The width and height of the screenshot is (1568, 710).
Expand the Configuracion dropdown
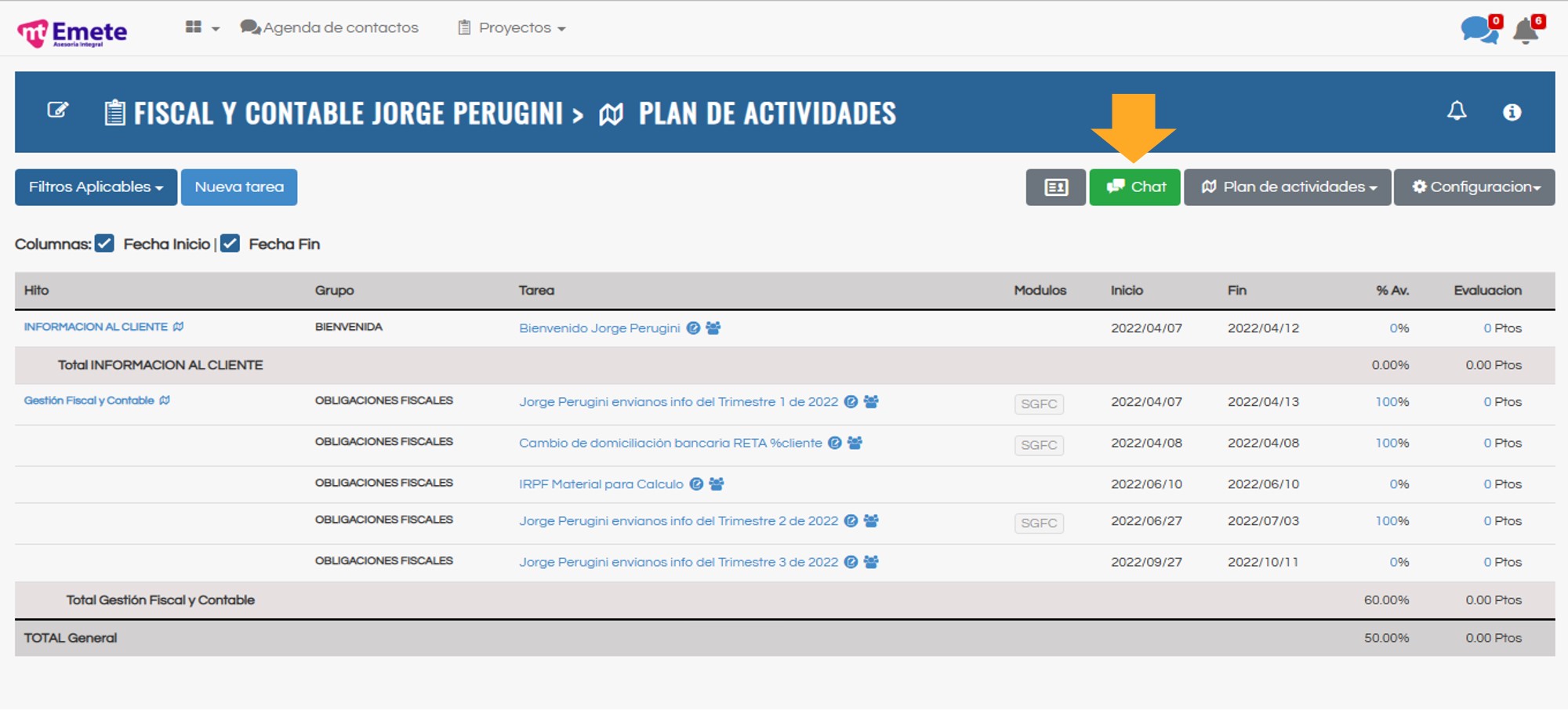1475,187
